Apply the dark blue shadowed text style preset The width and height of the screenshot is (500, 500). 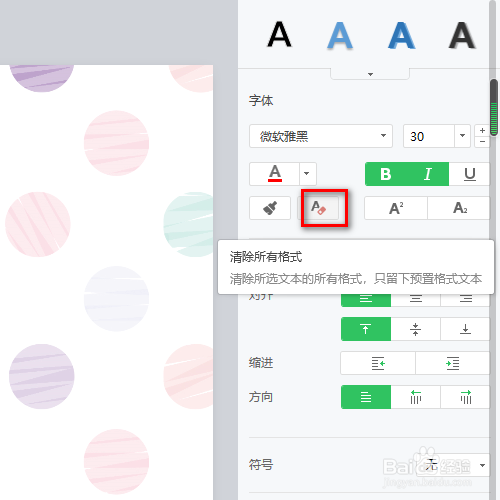click(402, 35)
